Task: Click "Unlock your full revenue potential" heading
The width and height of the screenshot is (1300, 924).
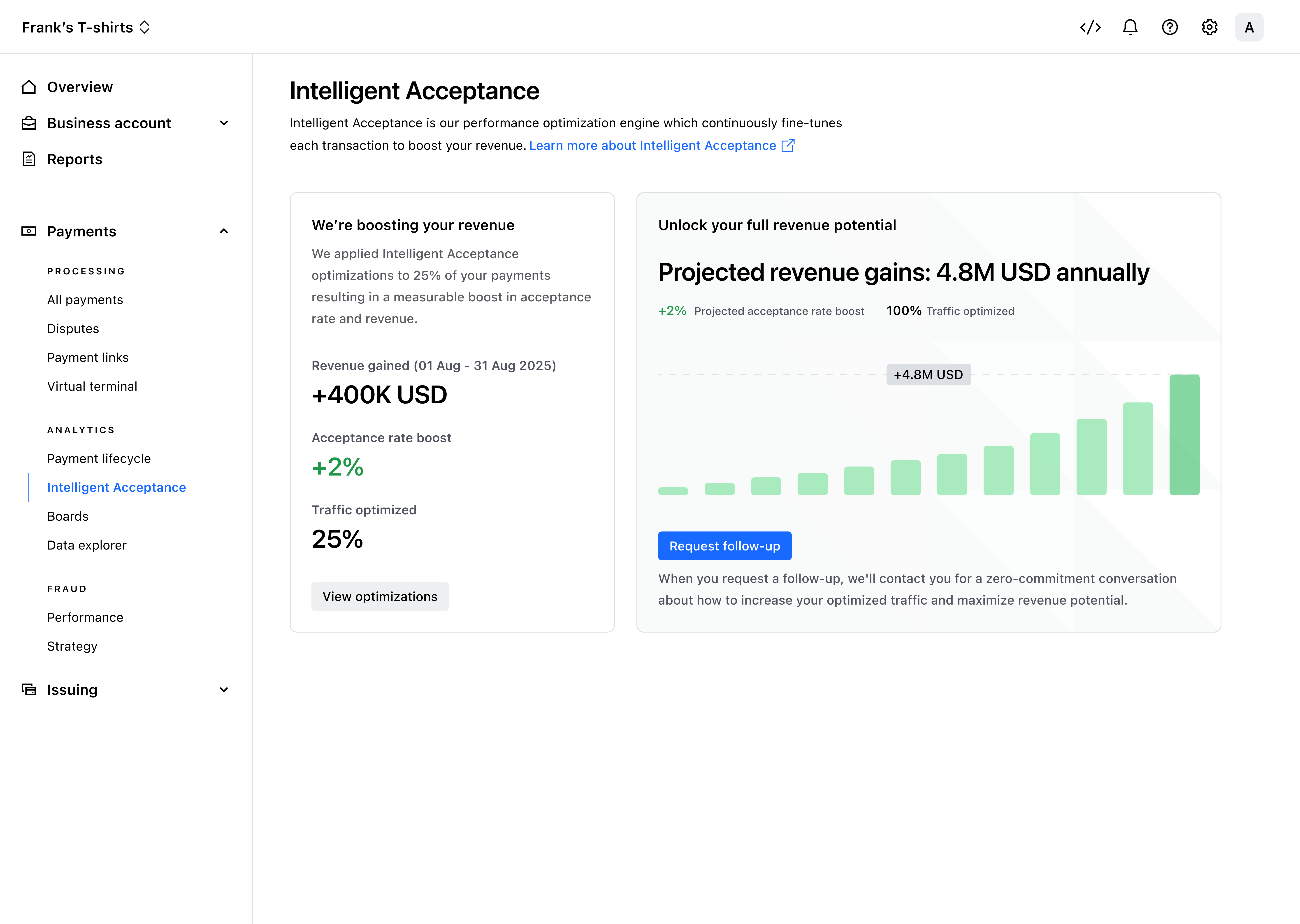Action: (x=777, y=225)
